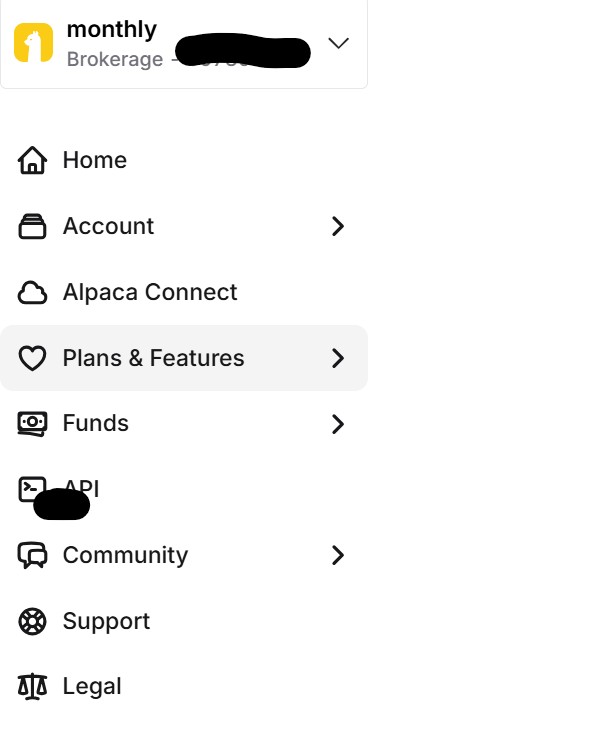Open the Support link text
Image resolution: width=610 pixels, height=733 pixels.
106,621
